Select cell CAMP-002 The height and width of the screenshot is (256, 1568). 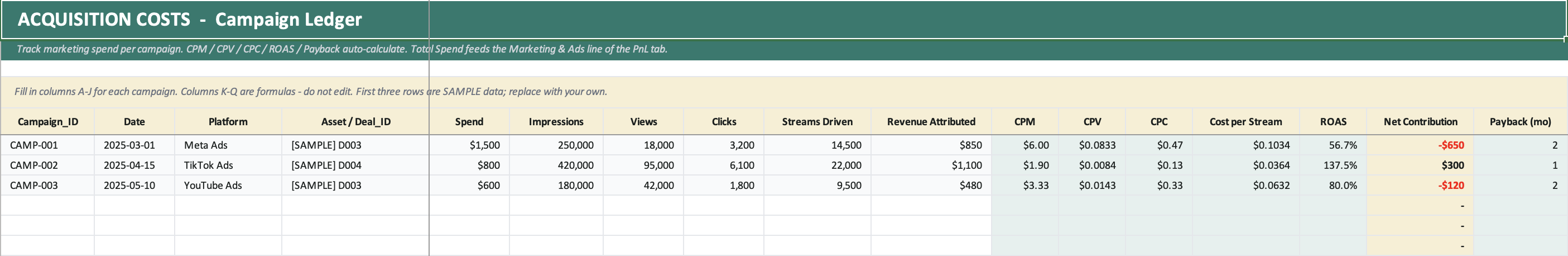[47, 165]
